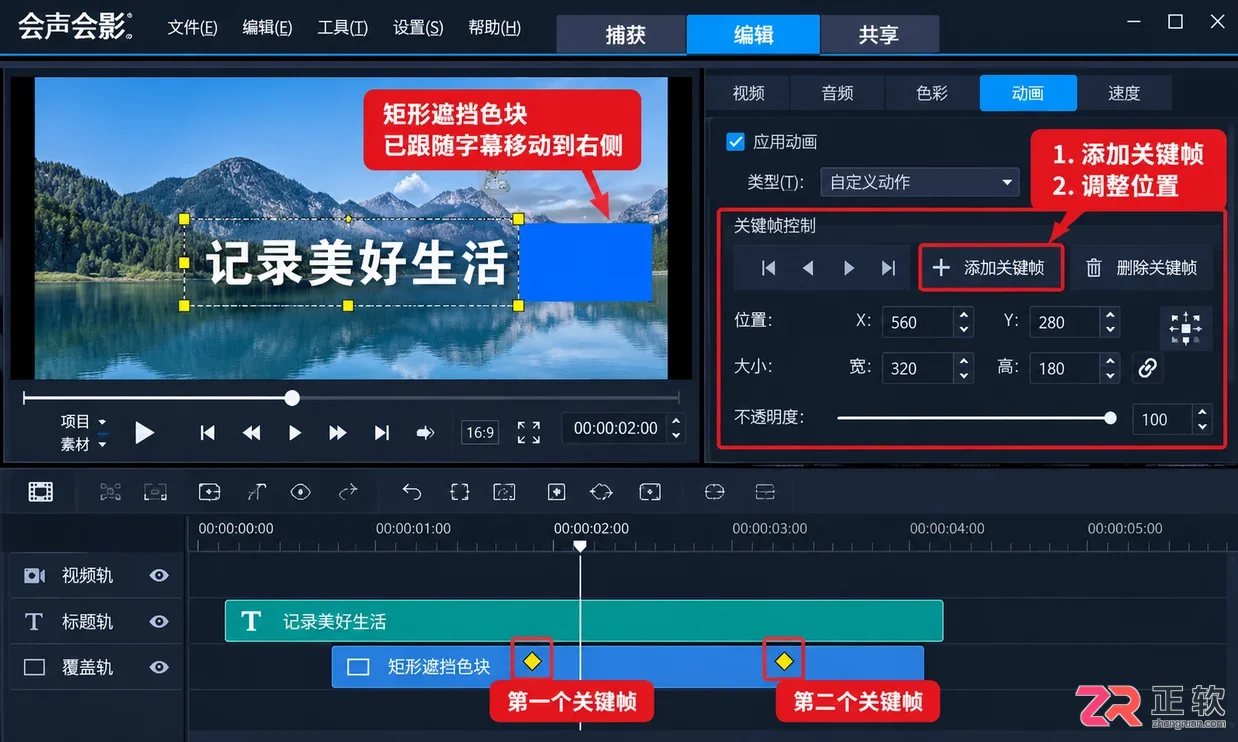Click the circular loop arrows icon in toolbar
The height and width of the screenshot is (742, 1238).
[601, 491]
